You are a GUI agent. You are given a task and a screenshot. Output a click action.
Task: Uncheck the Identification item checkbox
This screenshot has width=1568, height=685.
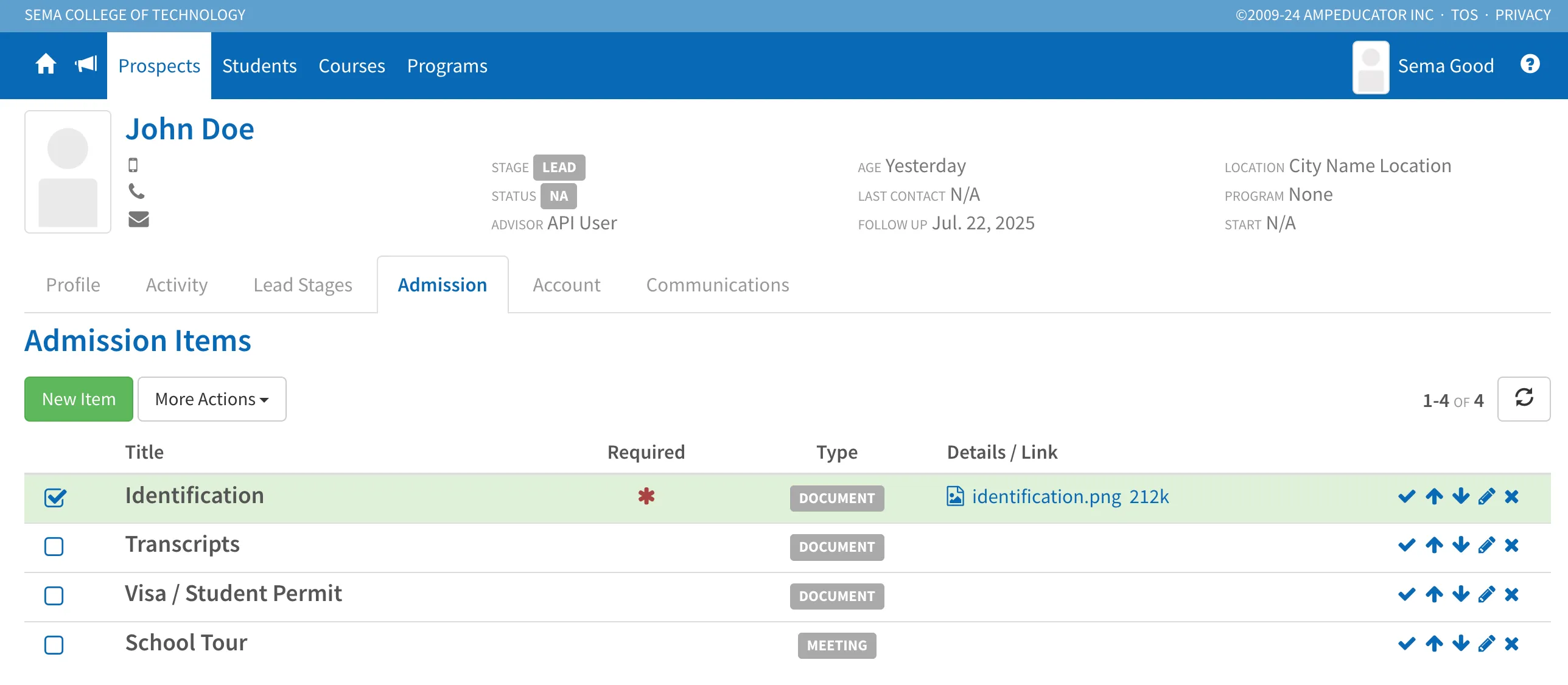(54, 498)
